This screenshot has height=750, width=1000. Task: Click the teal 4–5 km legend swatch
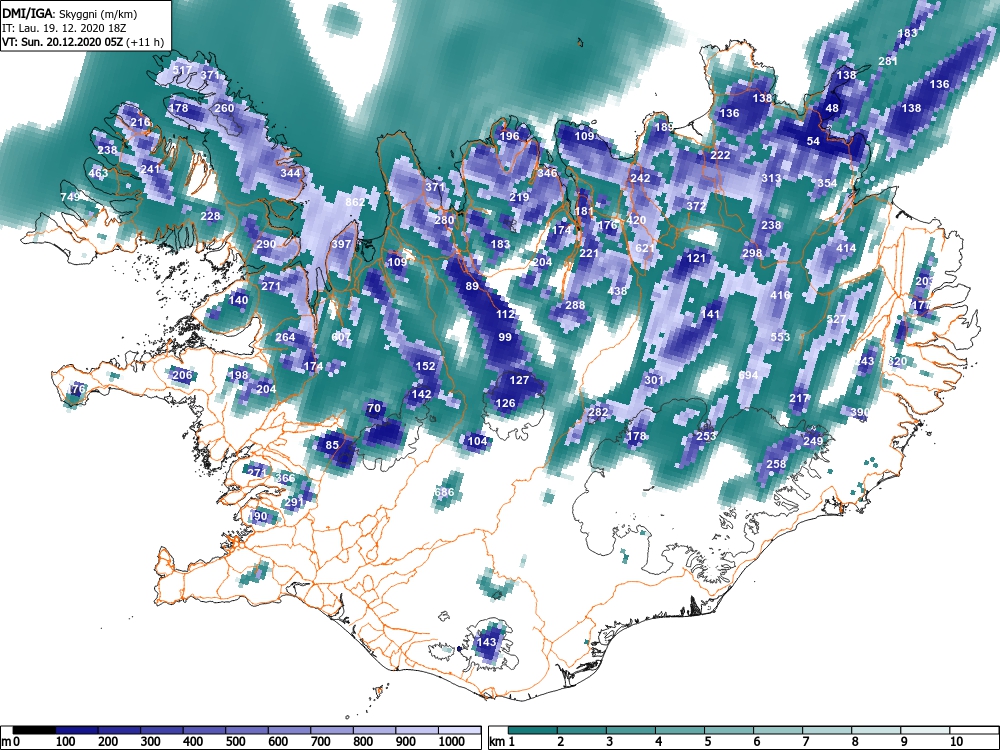(x=680, y=730)
